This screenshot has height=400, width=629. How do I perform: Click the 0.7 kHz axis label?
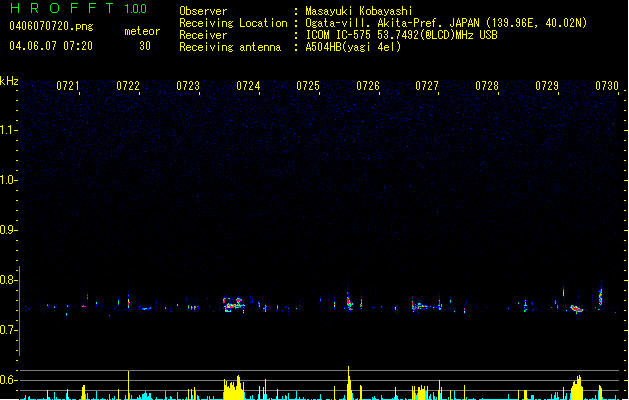pos(8,330)
